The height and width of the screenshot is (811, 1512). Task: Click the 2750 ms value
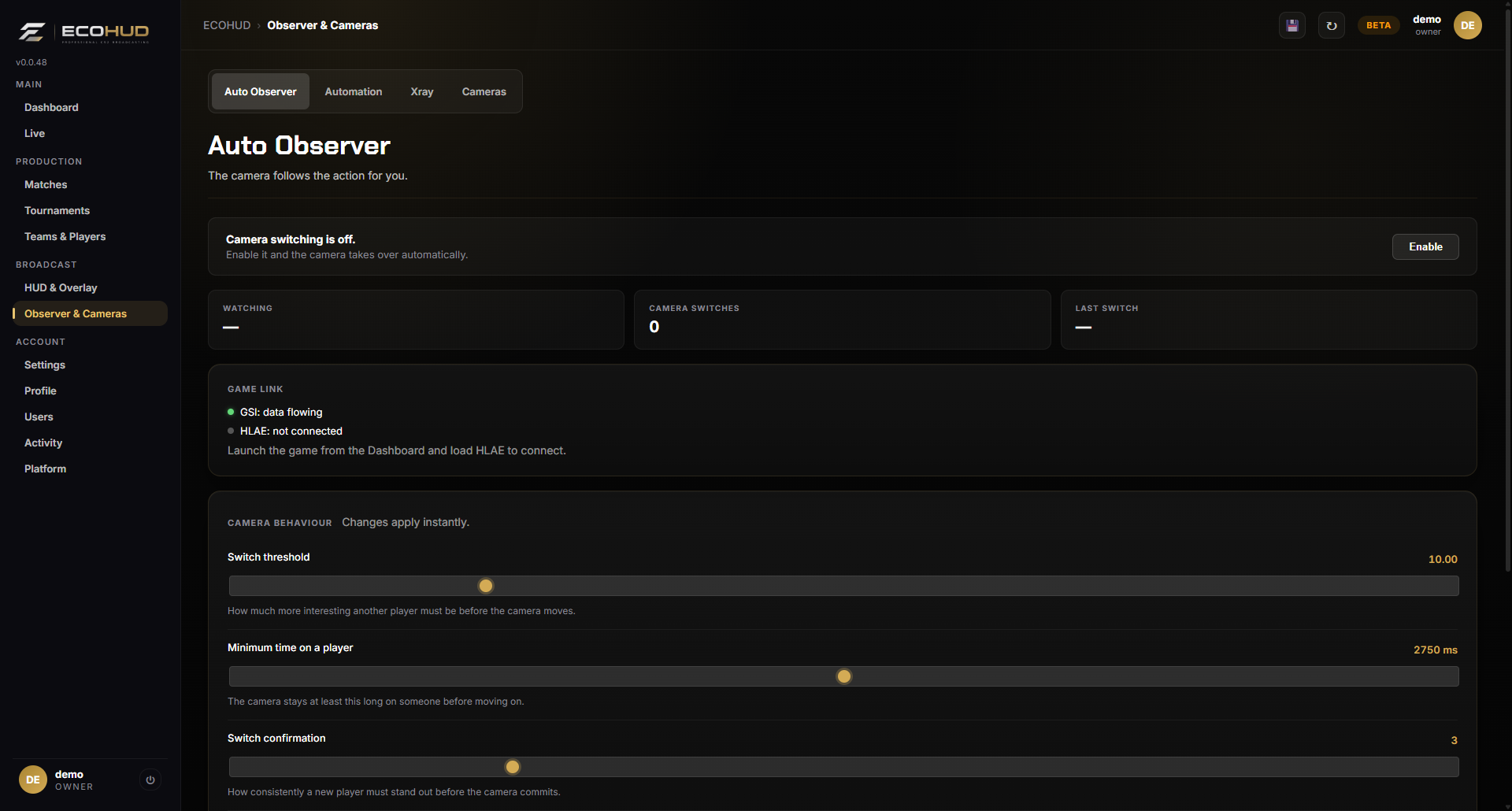[x=1435, y=650]
